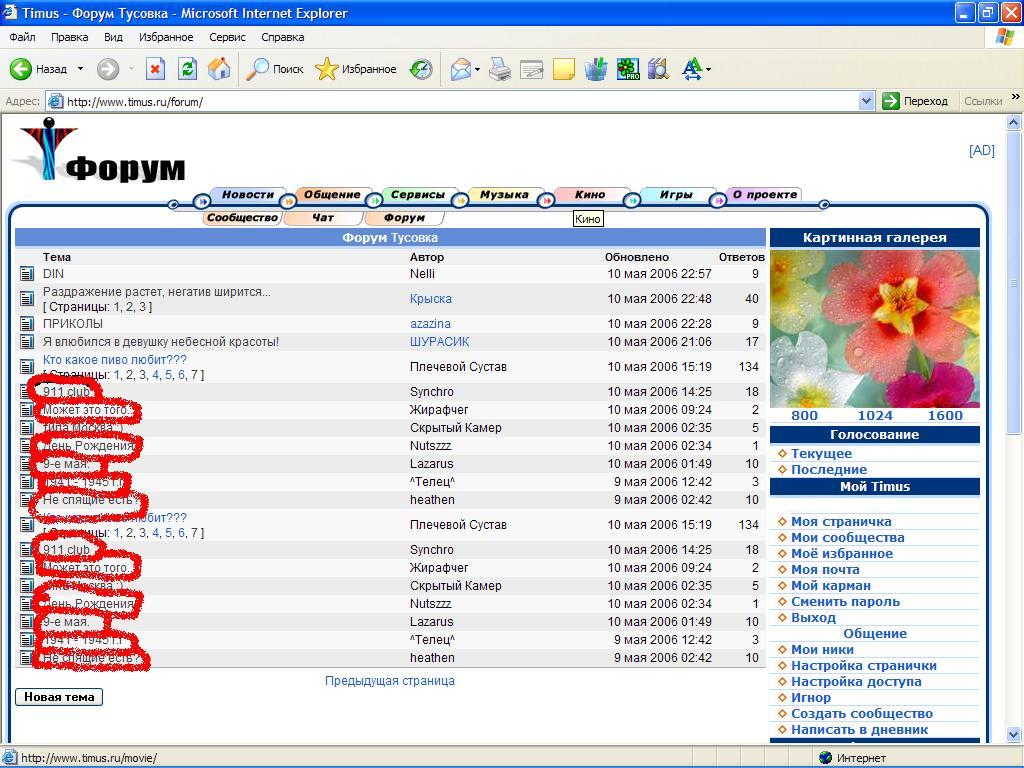1024x768 pixels.
Task: Switch to the Музыка navigation tab
Action: coord(503,195)
